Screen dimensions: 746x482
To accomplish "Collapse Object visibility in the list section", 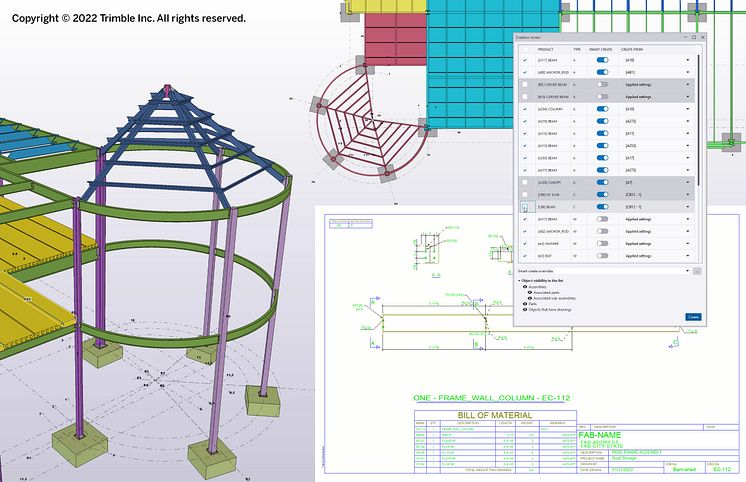I will click(x=520, y=280).
